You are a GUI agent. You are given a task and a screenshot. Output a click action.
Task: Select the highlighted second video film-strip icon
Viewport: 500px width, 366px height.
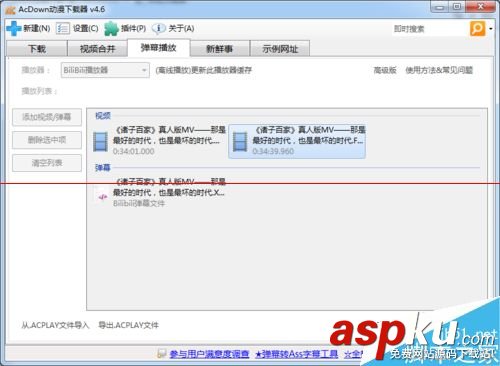click(x=240, y=141)
